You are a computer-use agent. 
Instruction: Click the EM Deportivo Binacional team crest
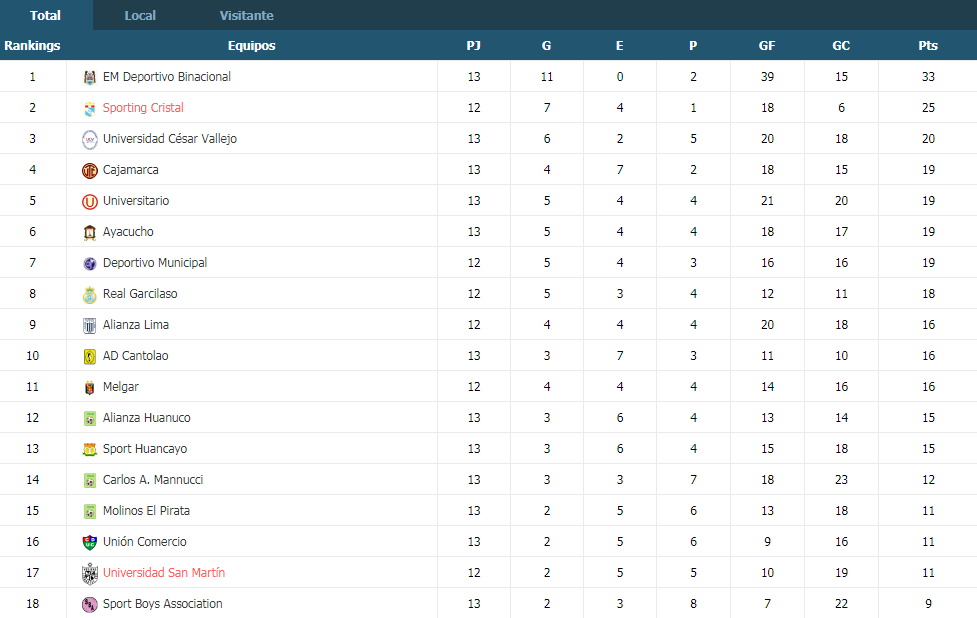point(90,77)
